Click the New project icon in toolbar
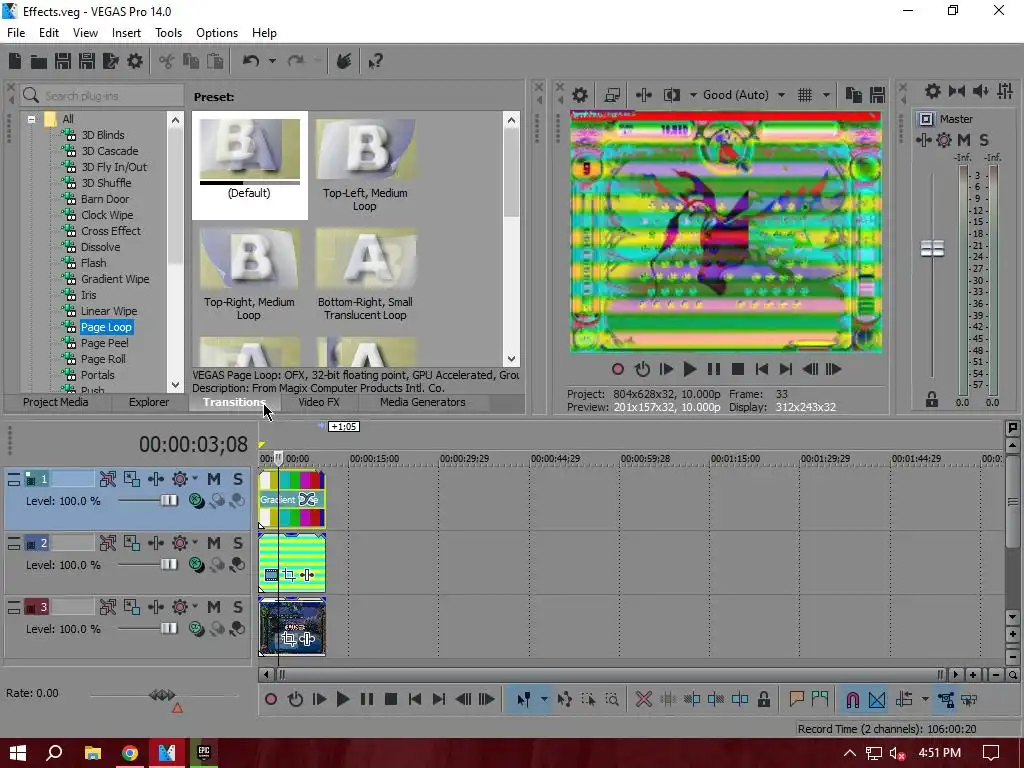1024x768 pixels. [x=15, y=61]
